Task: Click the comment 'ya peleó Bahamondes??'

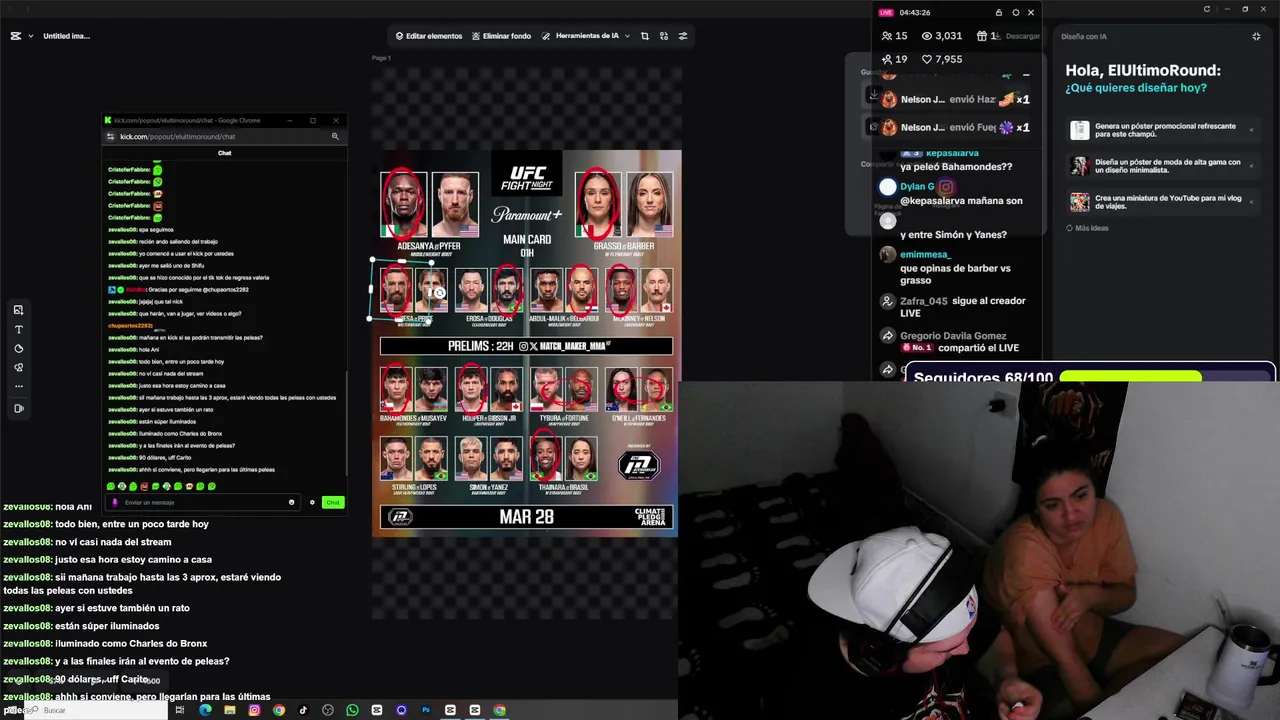Action: coord(956,167)
